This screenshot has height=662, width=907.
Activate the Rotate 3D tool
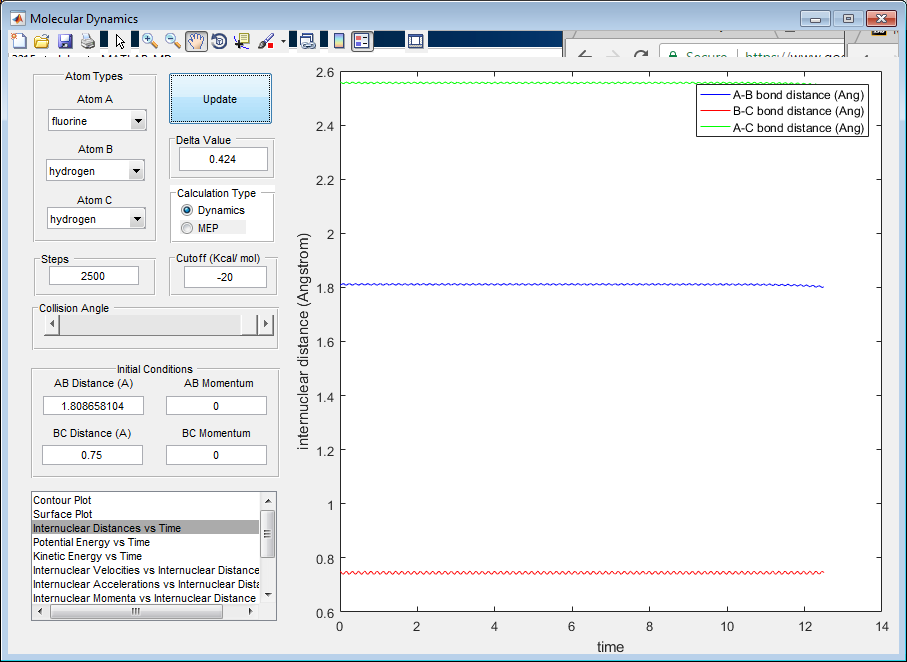coord(219,41)
